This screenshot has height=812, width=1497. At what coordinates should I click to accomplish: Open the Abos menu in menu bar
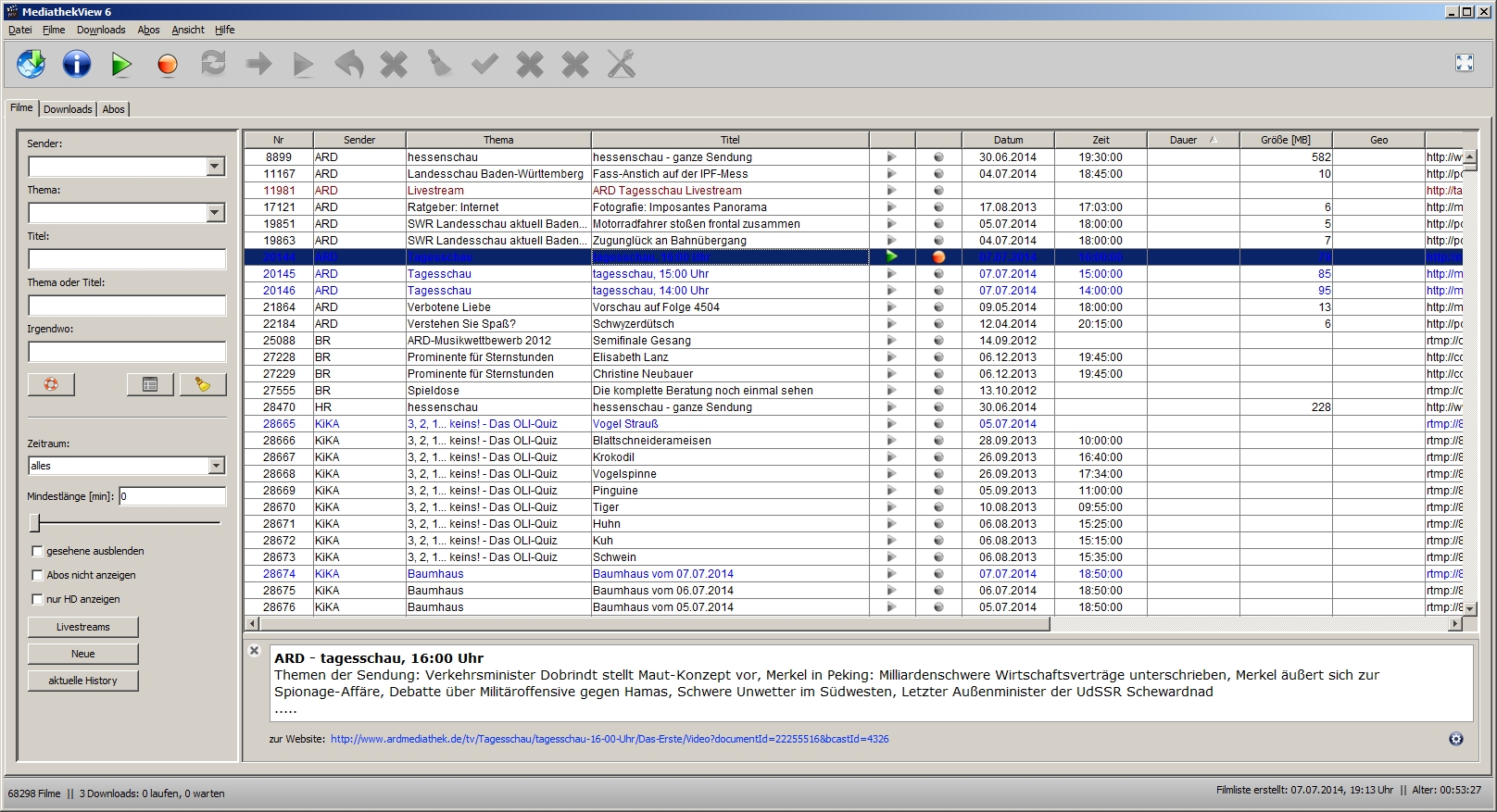coord(148,30)
